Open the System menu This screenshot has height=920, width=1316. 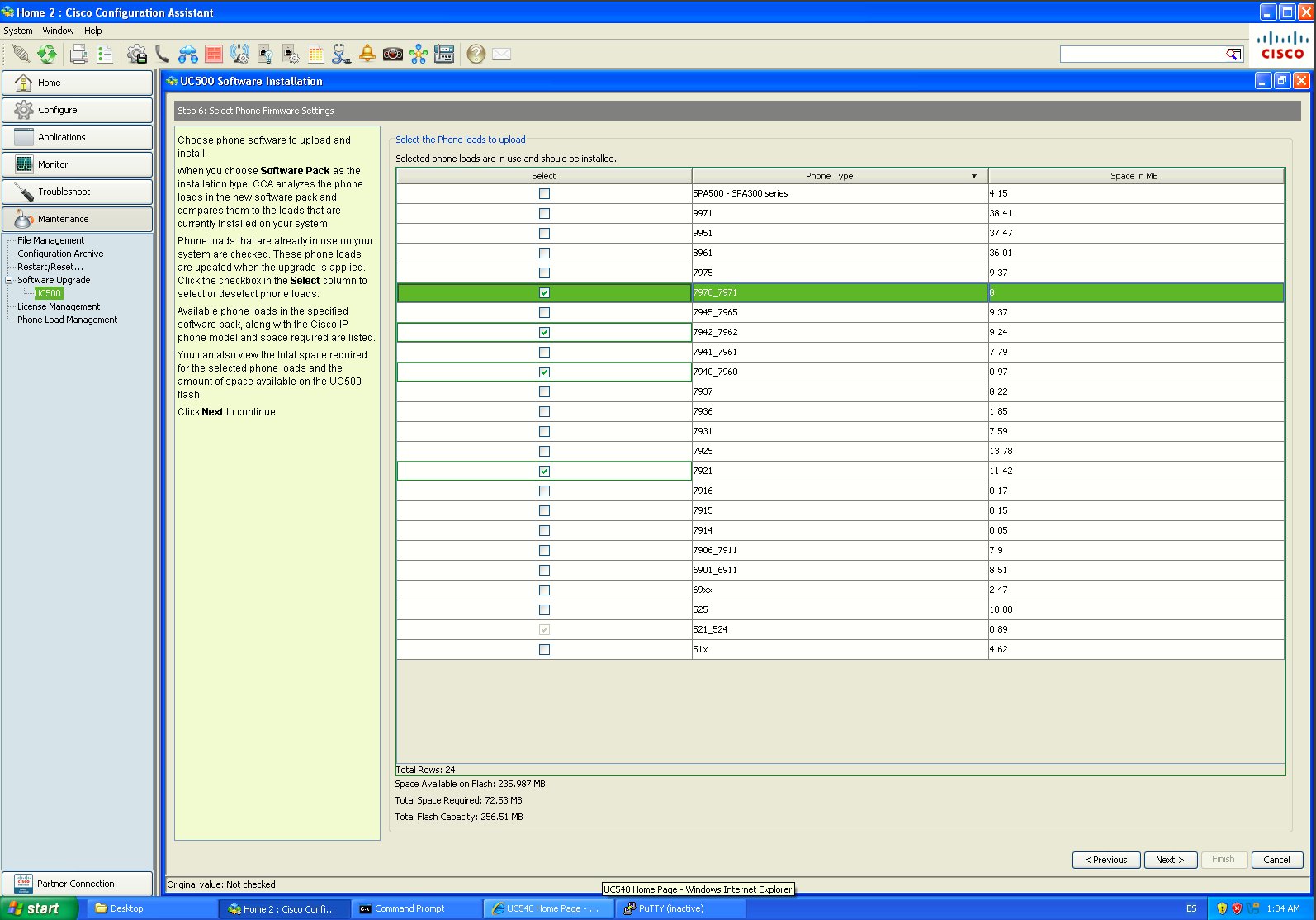(18, 31)
